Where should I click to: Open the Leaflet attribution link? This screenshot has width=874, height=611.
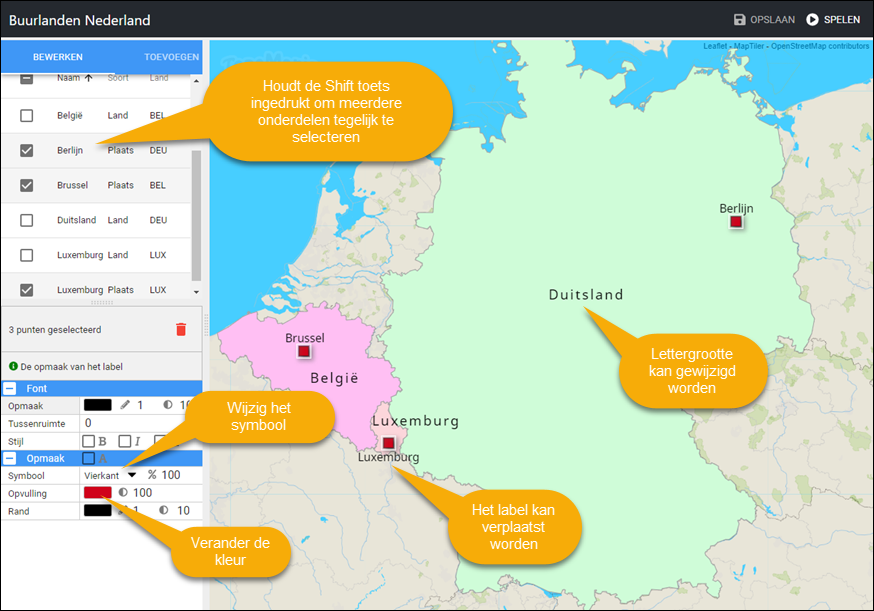715,46
